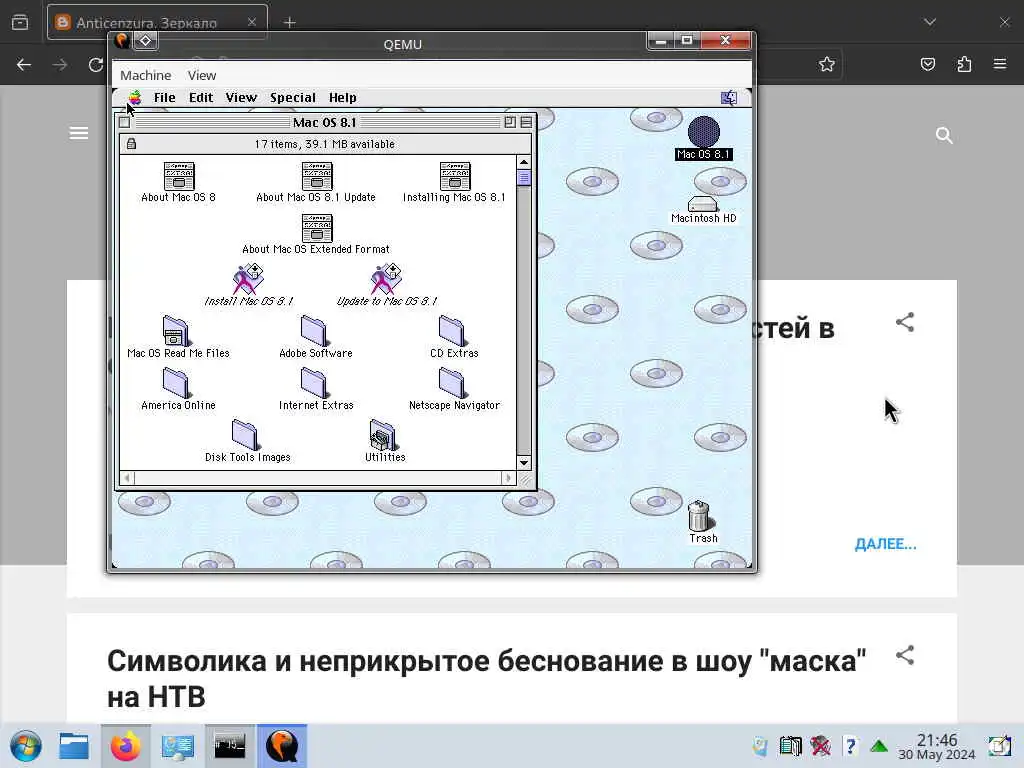Open a new browser tab
The height and width of the screenshot is (768, 1024).
click(x=289, y=22)
